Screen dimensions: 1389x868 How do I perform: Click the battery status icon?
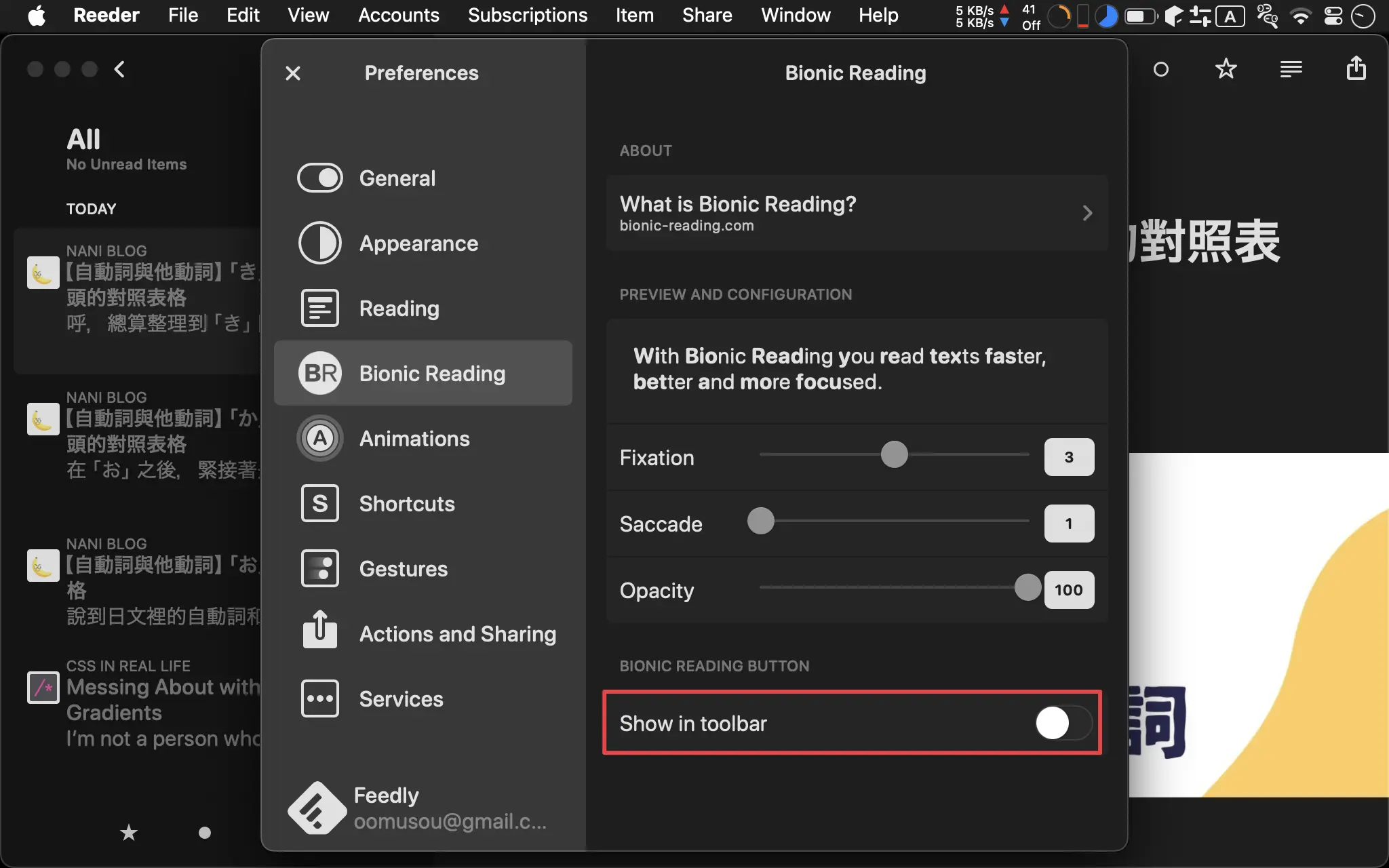pyautogui.click(x=1140, y=16)
